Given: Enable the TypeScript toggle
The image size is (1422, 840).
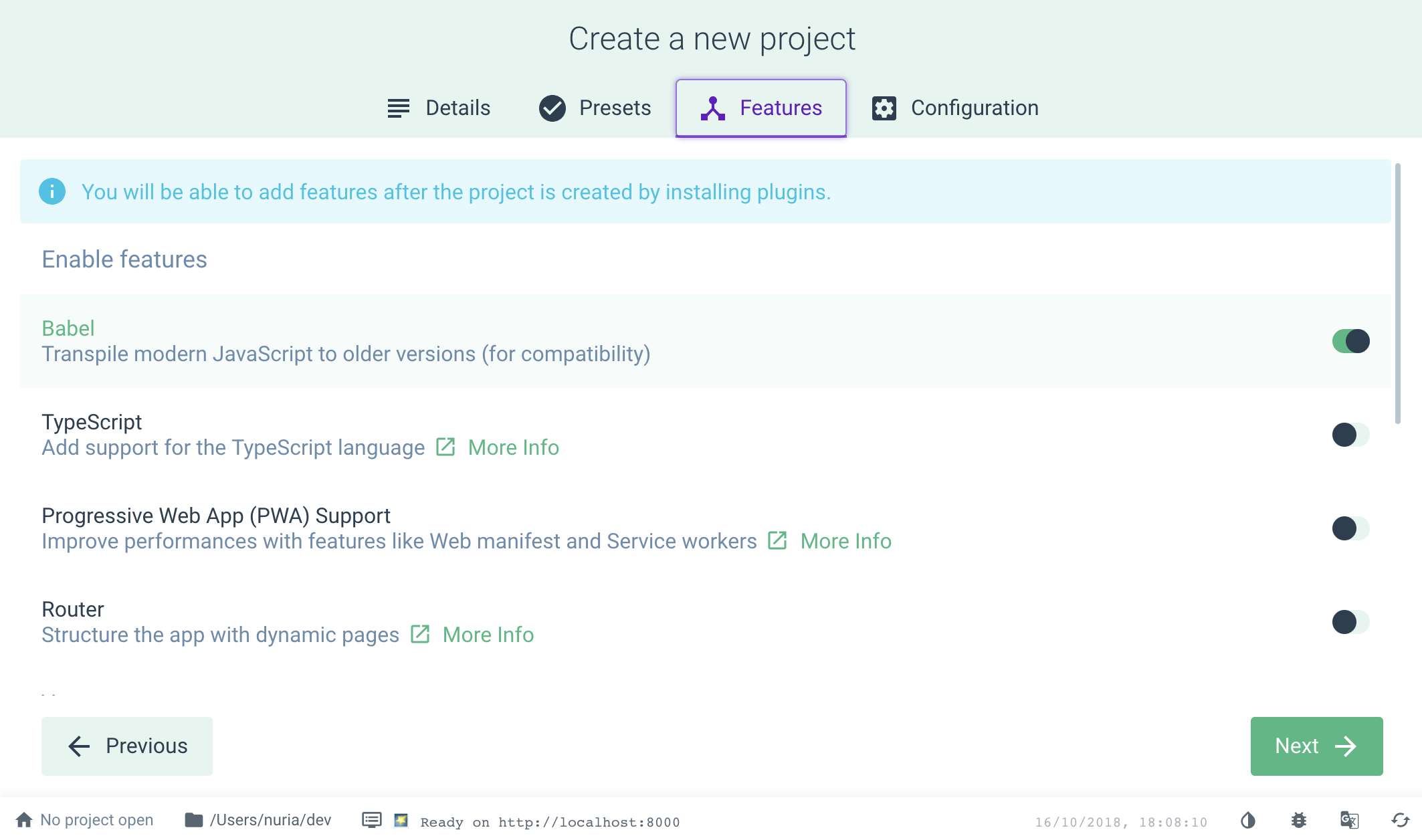Looking at the screenshot, I should [x=1350, y=435].
